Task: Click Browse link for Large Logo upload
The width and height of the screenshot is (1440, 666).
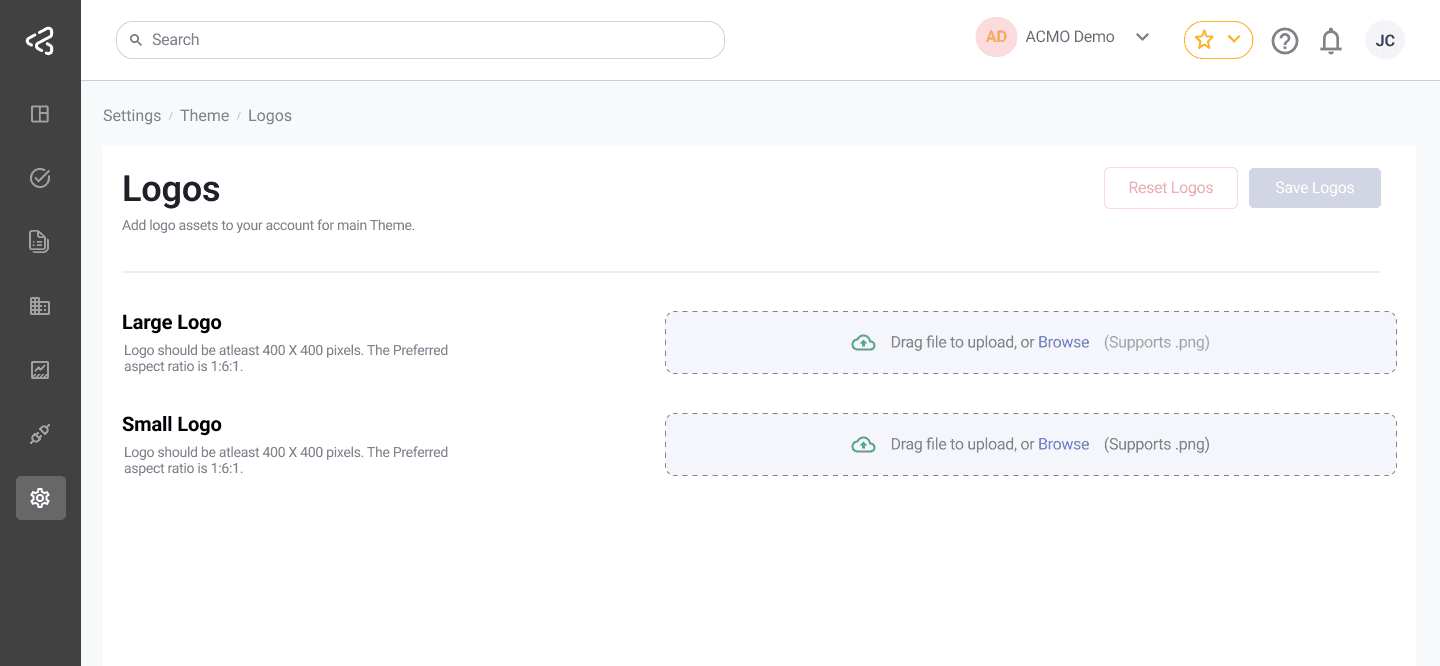Action: click(1063, 342)
